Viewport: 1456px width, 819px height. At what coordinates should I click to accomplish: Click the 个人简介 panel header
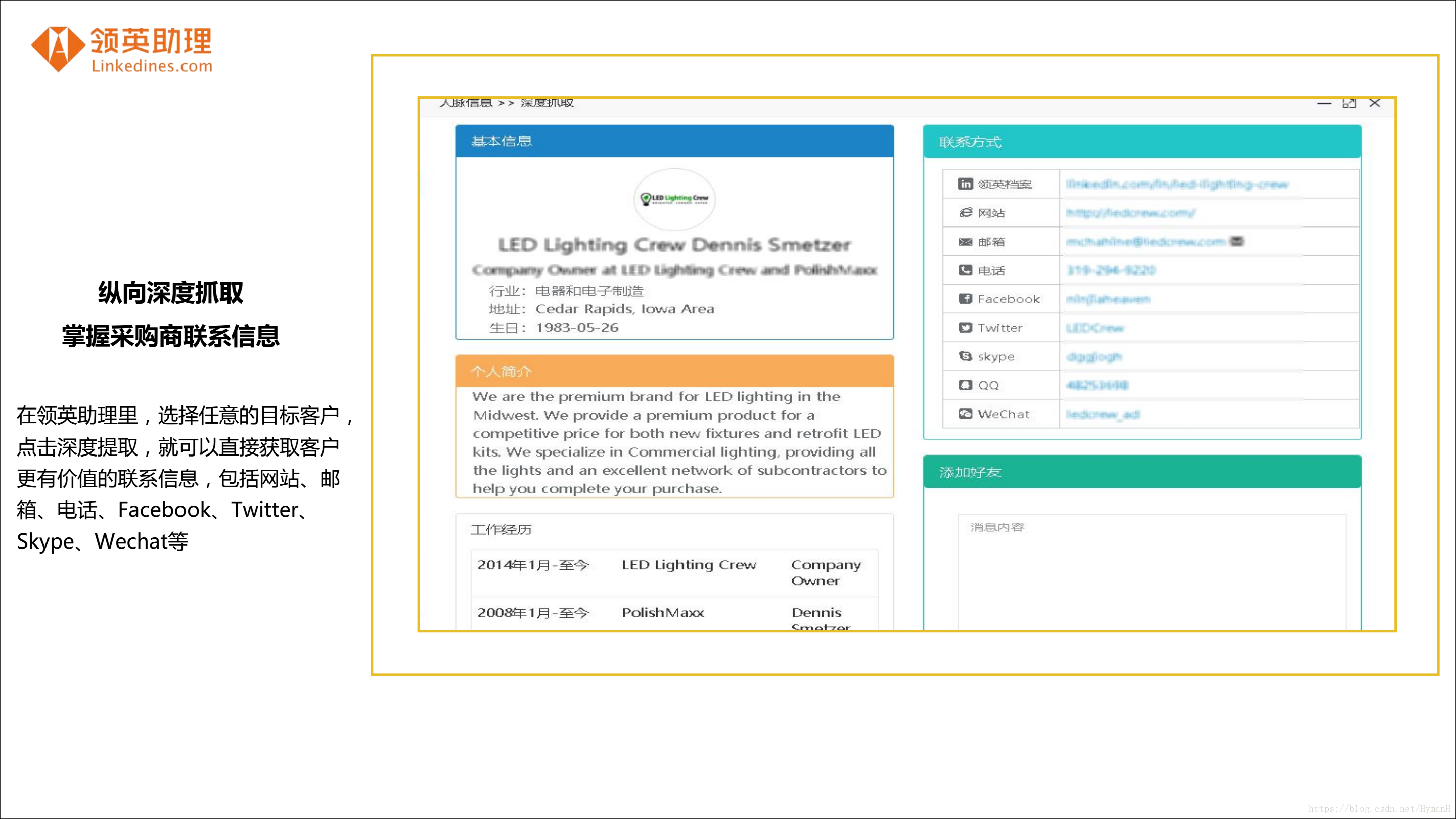(674, 372)
